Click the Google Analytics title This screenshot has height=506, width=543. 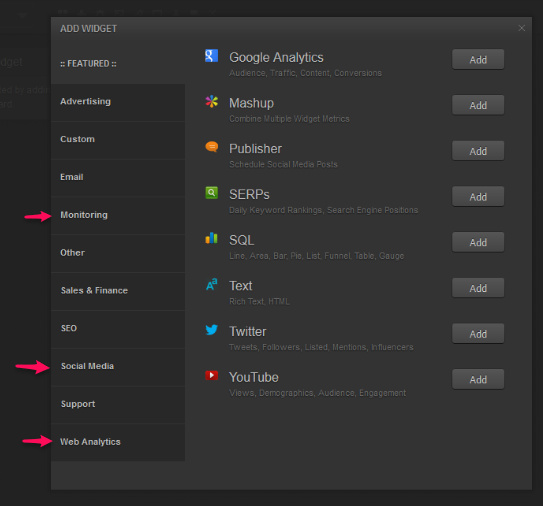(276, 57)
